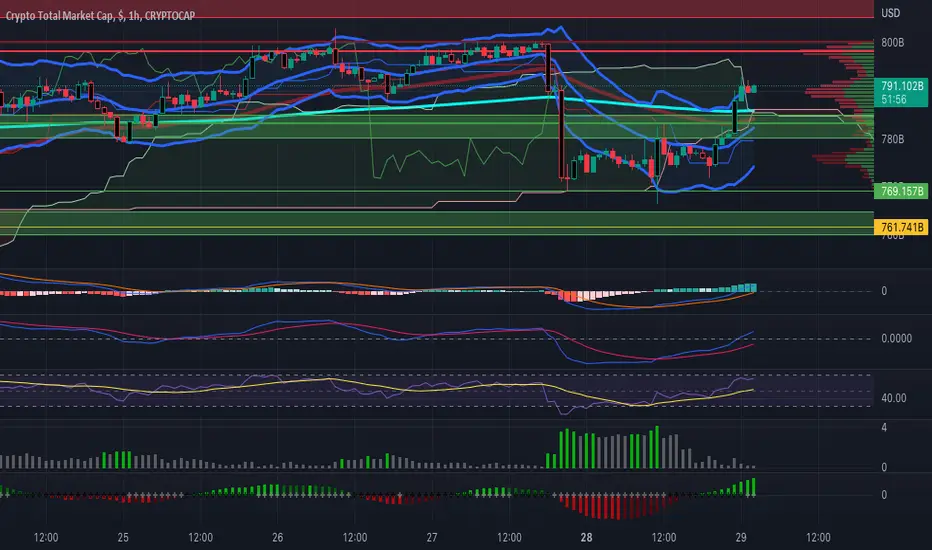The image size is (932, 550).
Task: Select the 791.102B current price label
Action: 902,86
